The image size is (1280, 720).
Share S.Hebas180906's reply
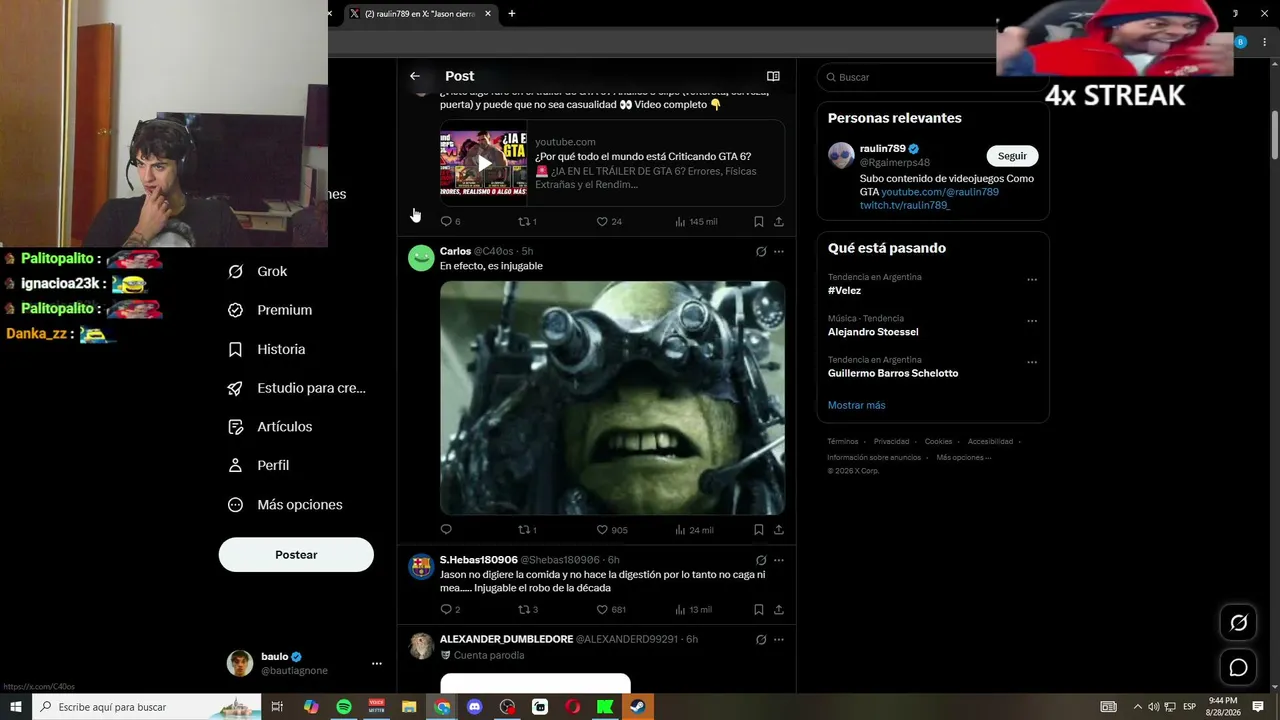778,609
